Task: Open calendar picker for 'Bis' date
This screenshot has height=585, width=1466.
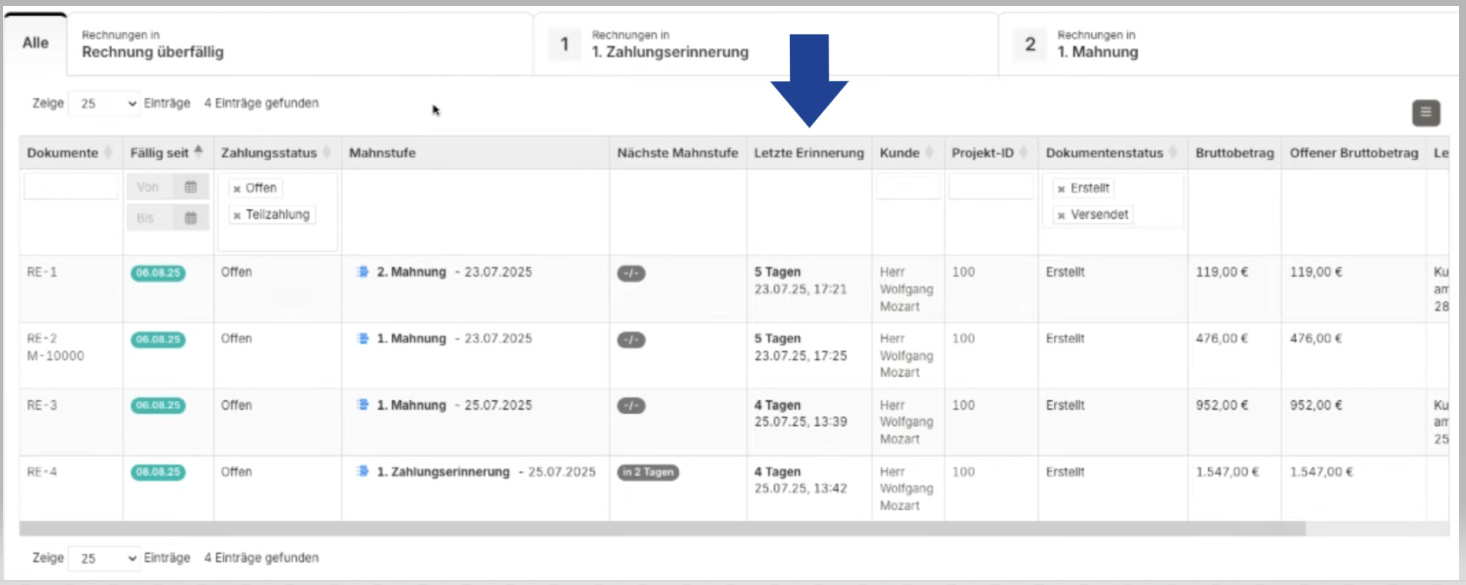Action: (190, 217)
